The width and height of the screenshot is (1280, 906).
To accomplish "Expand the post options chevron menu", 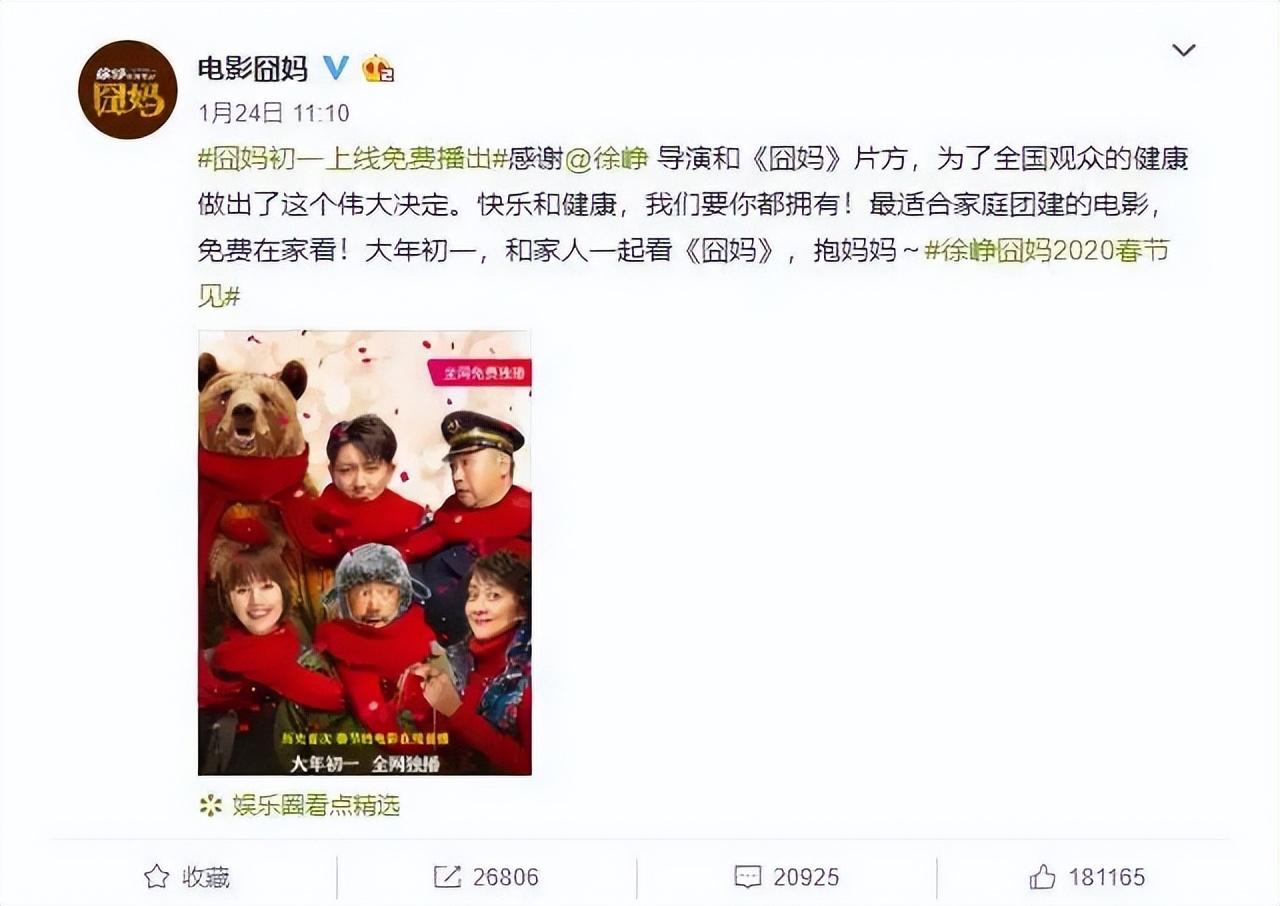I will click(1184, 50).
